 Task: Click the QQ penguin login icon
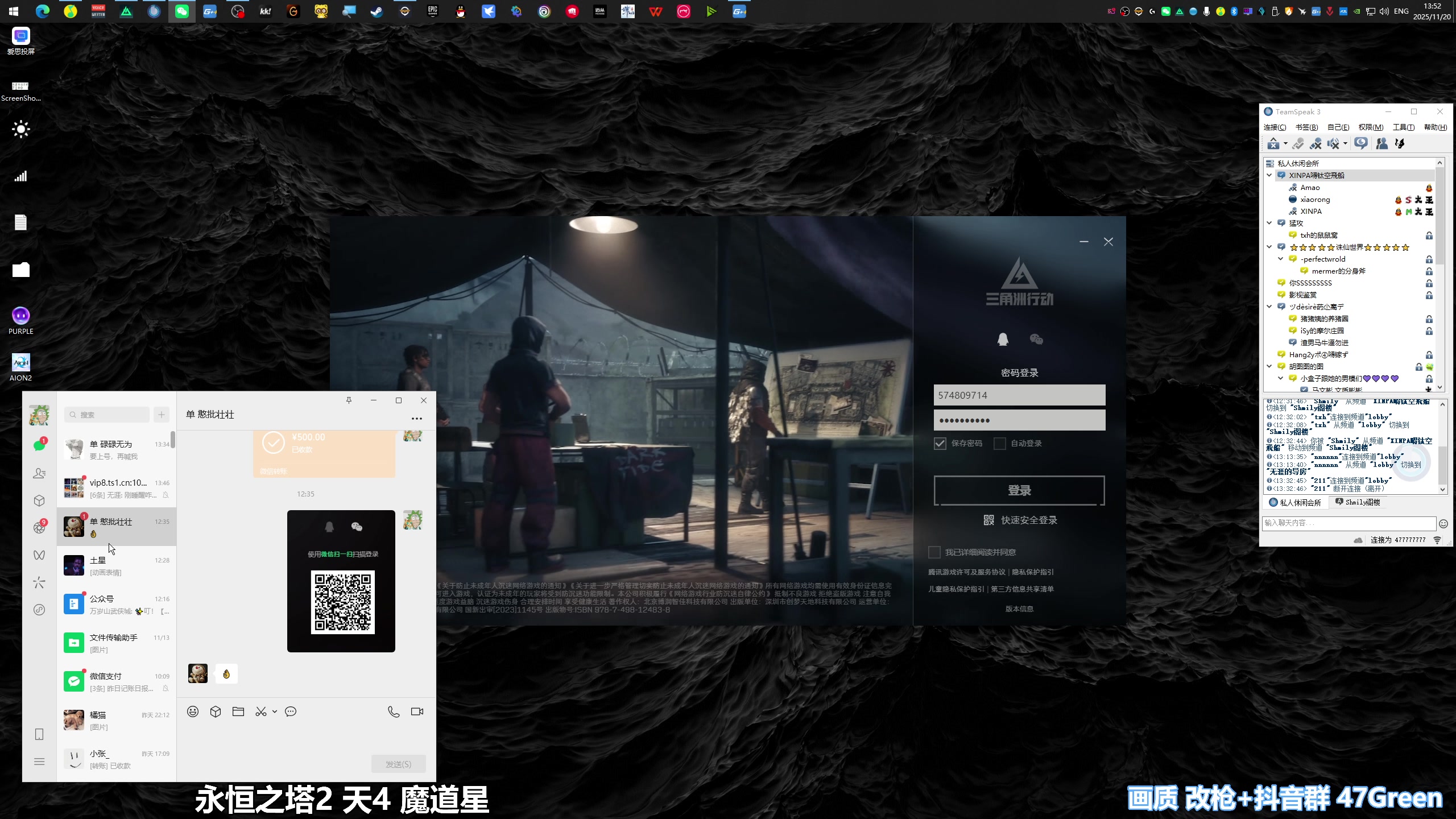pos(1003,340)
